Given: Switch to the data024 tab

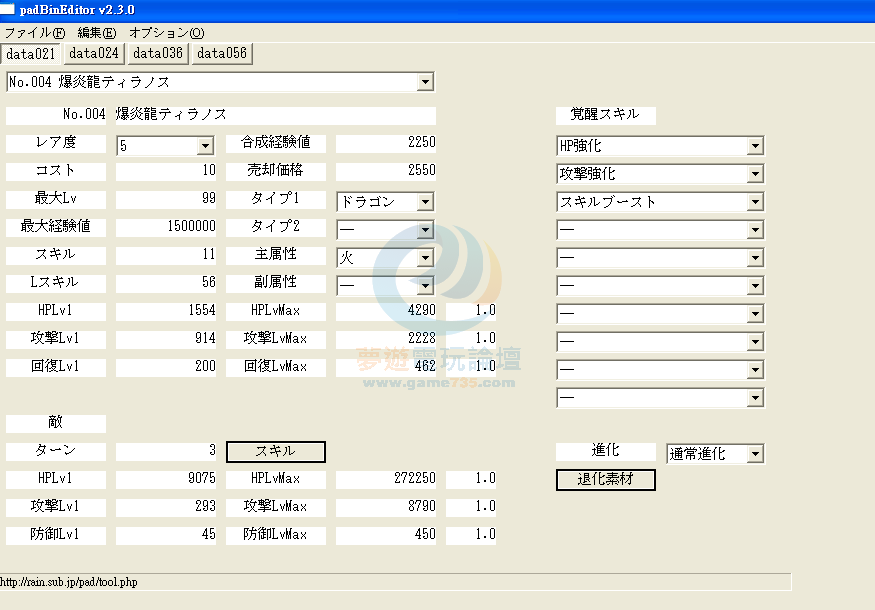Looking at the screenshot, I should tap(95, 54).
